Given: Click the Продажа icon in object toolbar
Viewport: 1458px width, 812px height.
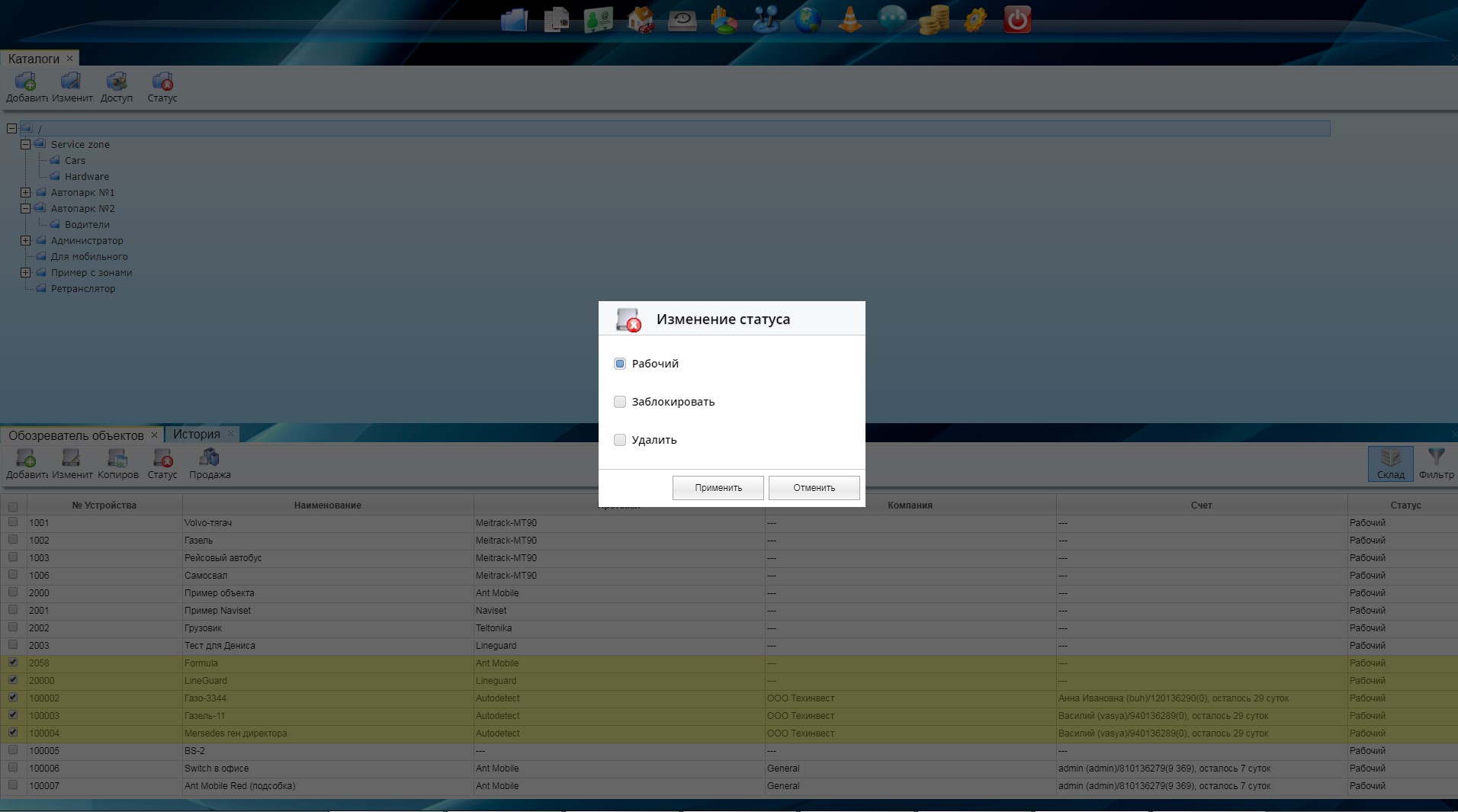Looking at the screenshot, I should tap(210, 464).
